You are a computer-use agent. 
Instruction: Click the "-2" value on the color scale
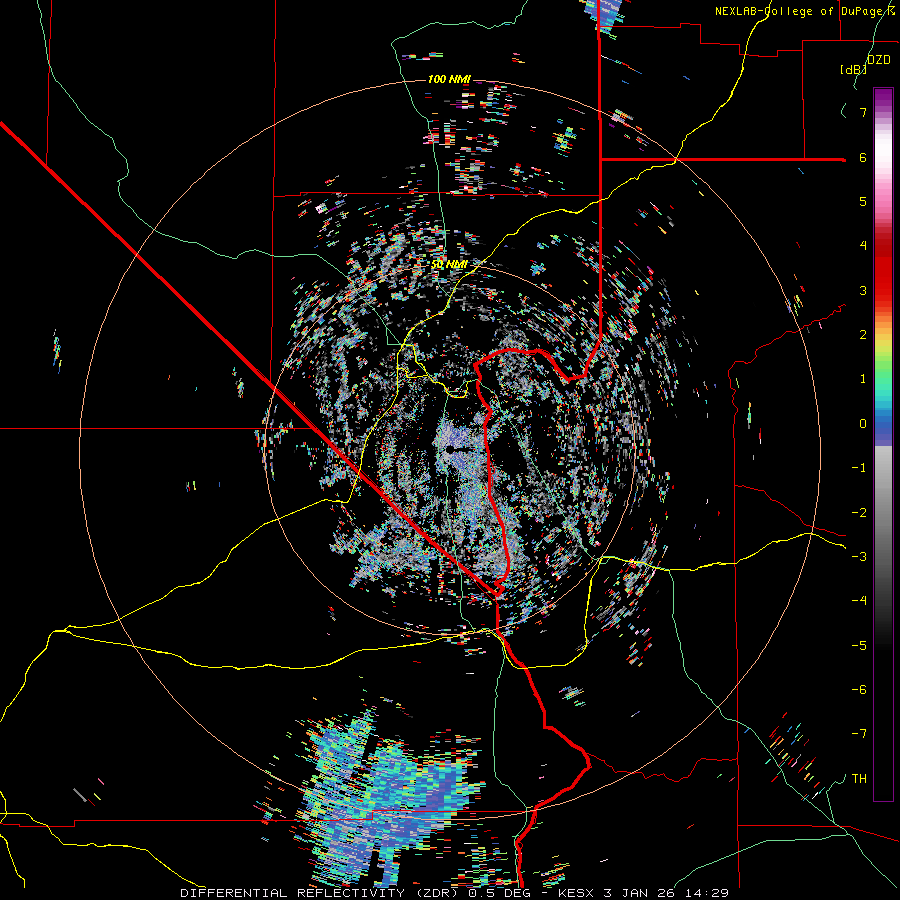[x=859, y=512]
